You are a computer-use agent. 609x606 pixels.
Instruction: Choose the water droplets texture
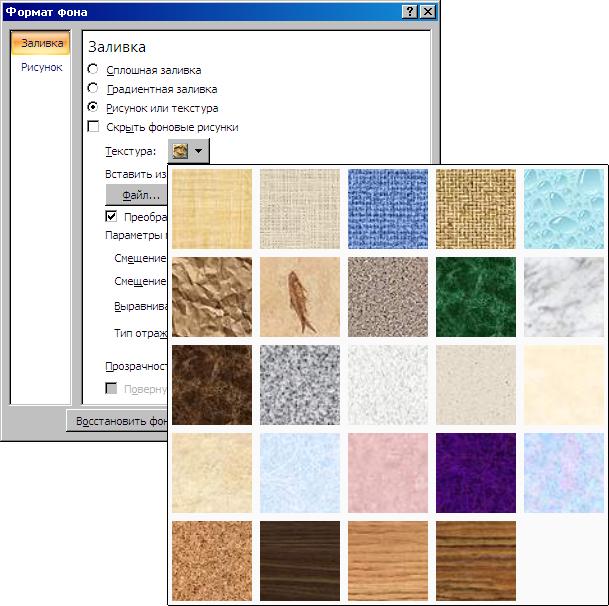(564, 209)
